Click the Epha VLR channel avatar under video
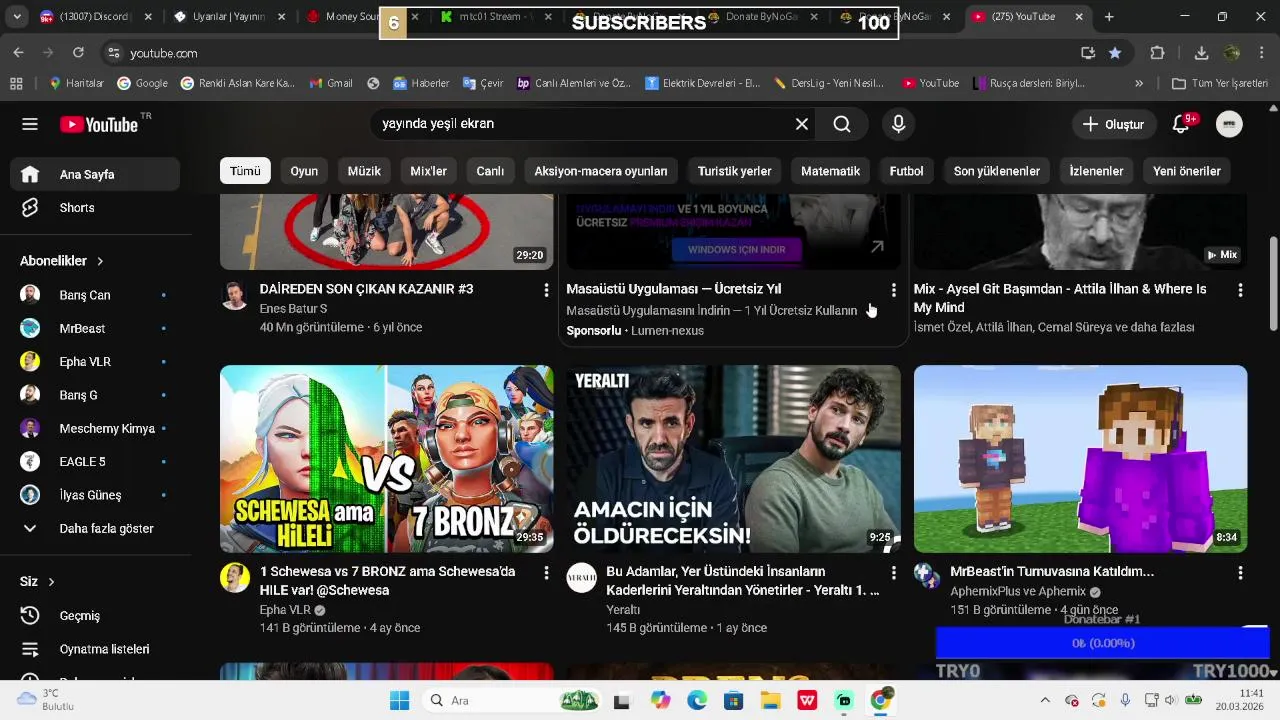 click(234, 578)
